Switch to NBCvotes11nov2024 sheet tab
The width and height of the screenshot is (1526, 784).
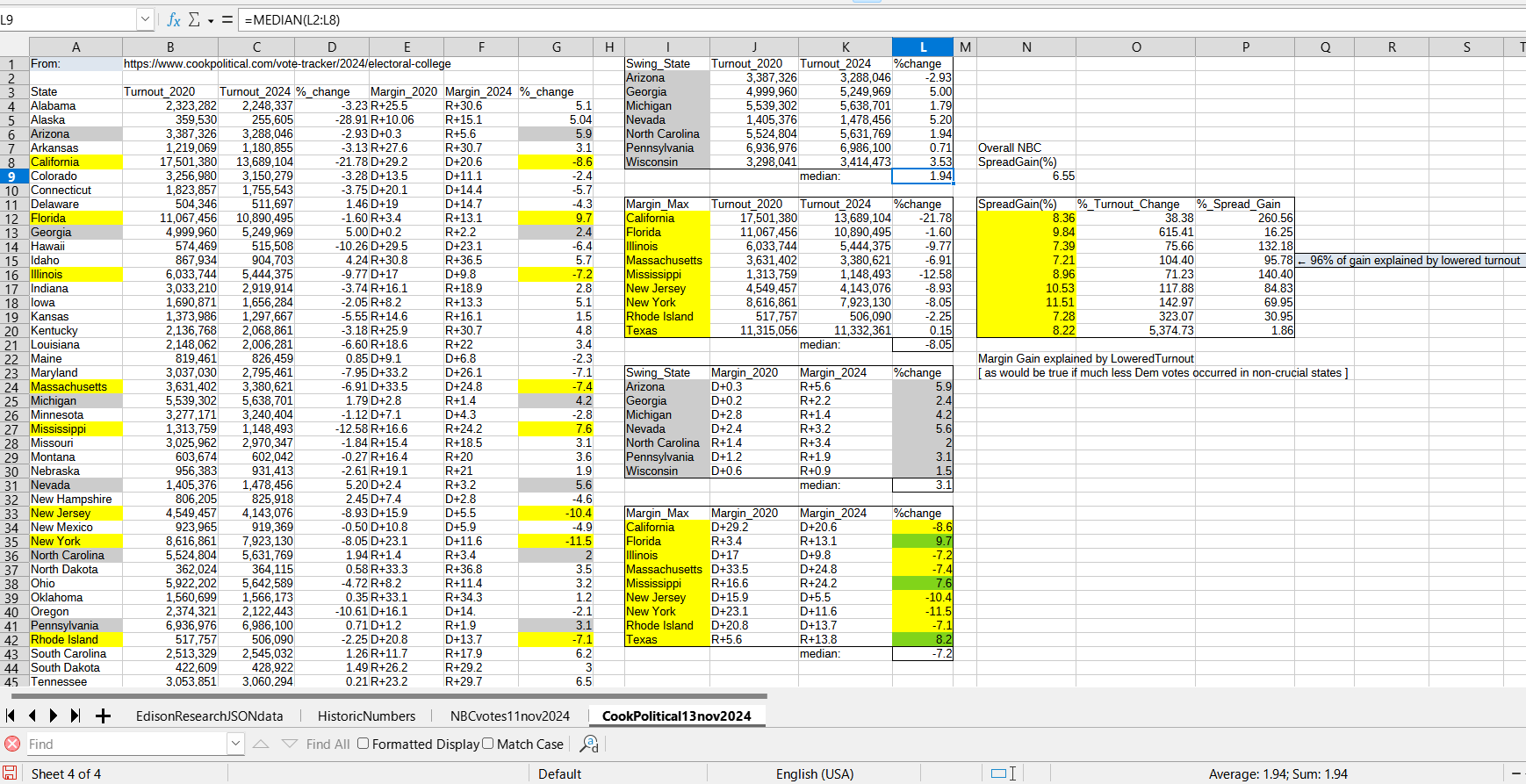click(510, 716)
